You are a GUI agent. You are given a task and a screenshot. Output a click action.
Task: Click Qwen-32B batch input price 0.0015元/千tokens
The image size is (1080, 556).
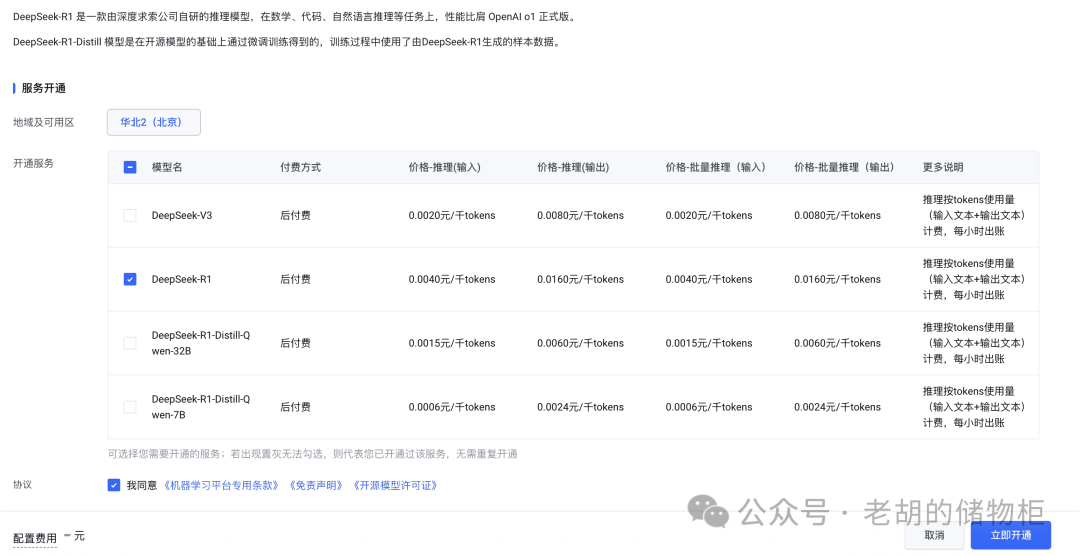pos(709,343)
